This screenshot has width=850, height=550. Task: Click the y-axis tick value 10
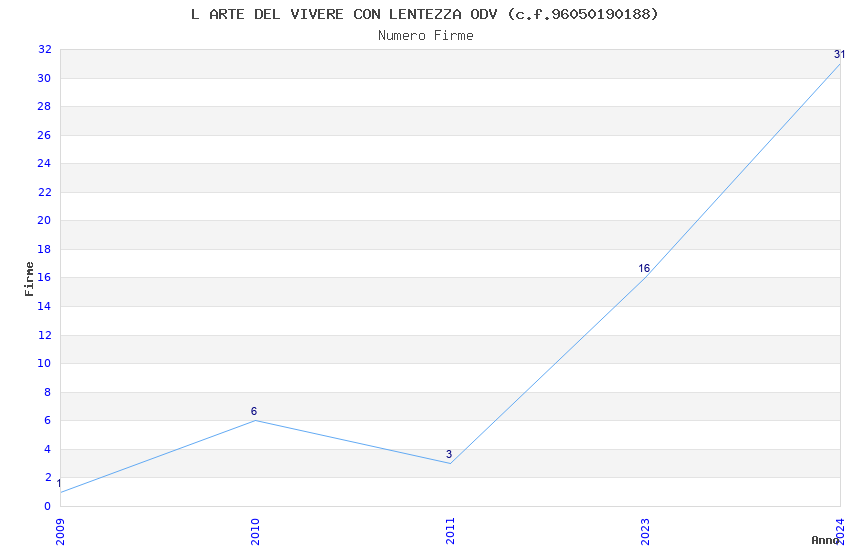[44, 363]
